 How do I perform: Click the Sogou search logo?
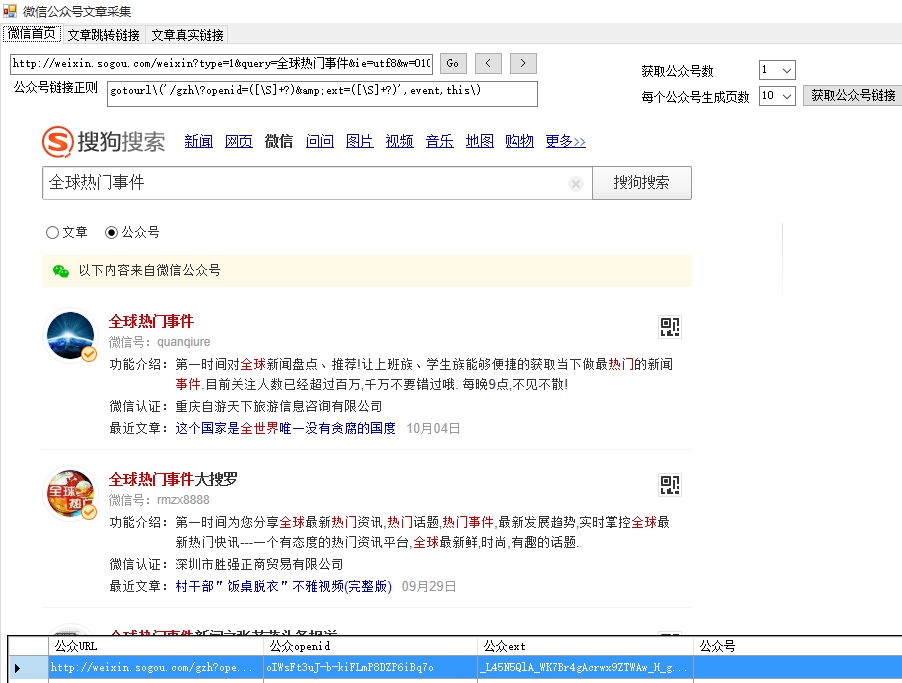pyautogui.click(x=104, y=142)
